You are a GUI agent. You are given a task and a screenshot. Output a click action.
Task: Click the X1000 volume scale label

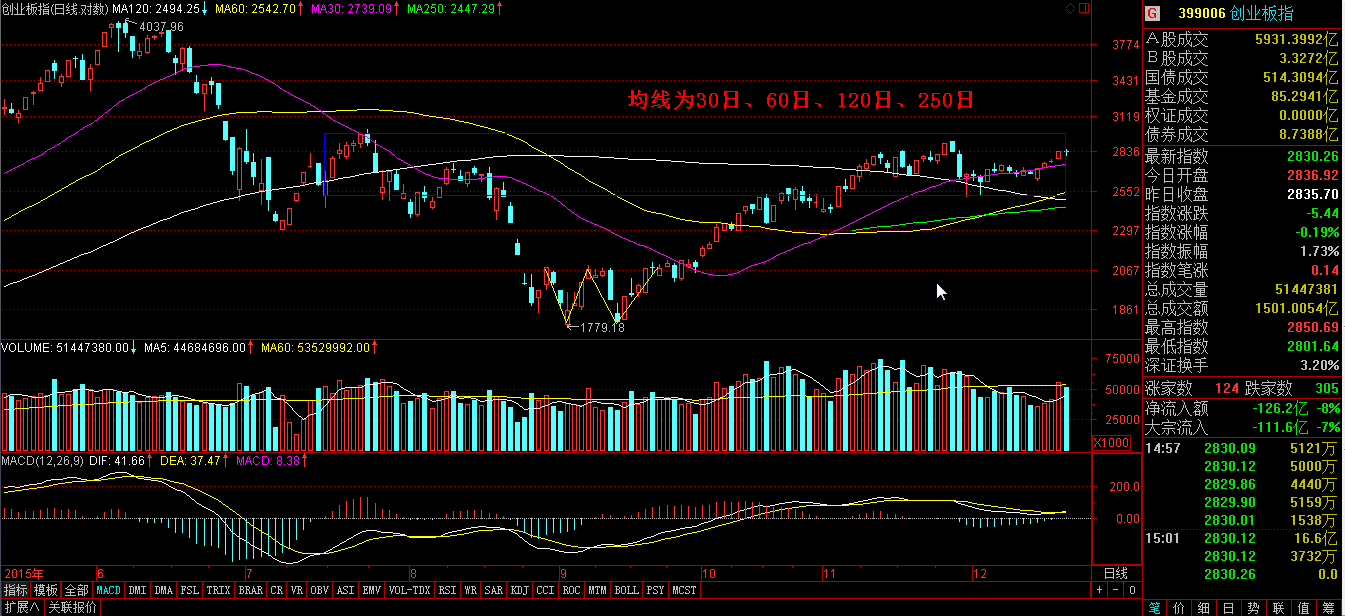click(x=1112, y=443)
